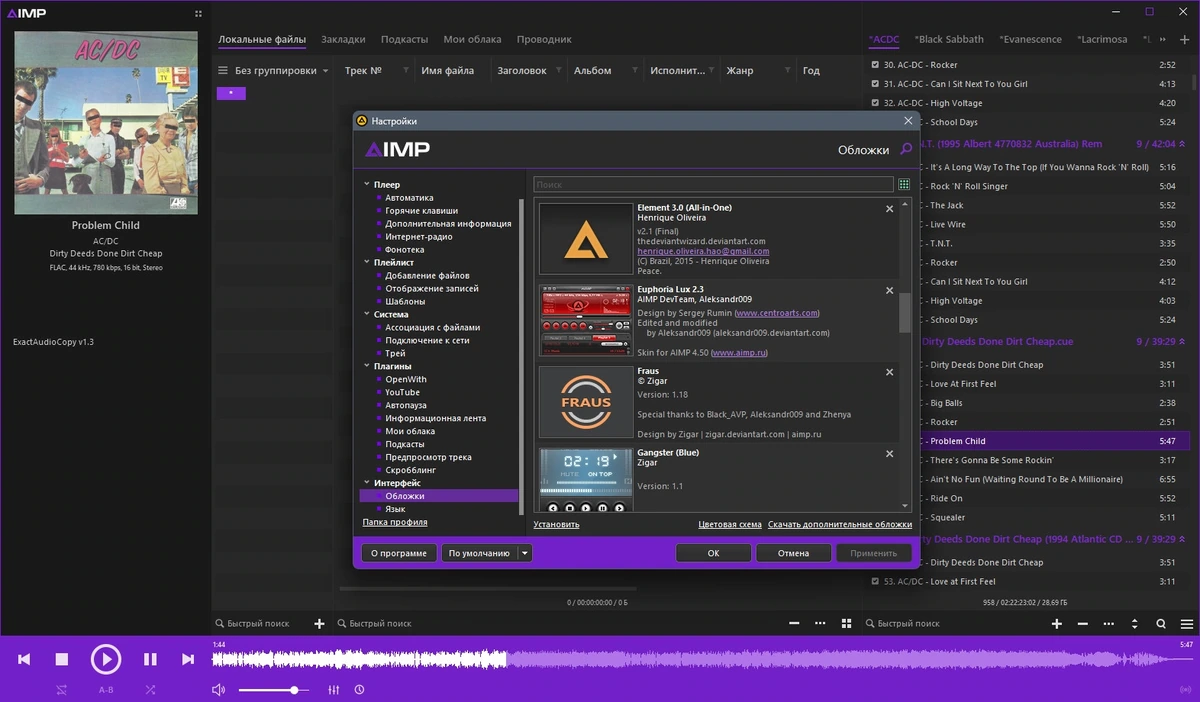The width and height of the screenshot is (1200, 702).
Task: Open the Мои облака tab
Action: point(472,39)
